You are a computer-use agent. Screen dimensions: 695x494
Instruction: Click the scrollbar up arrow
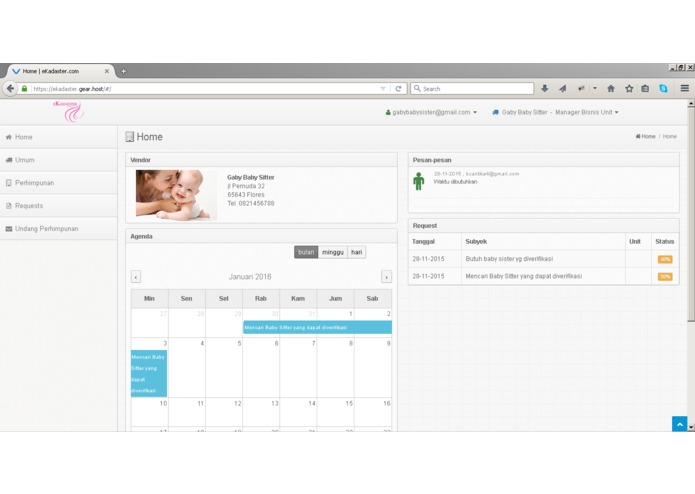pyautogui.click(x=691, y=103)
